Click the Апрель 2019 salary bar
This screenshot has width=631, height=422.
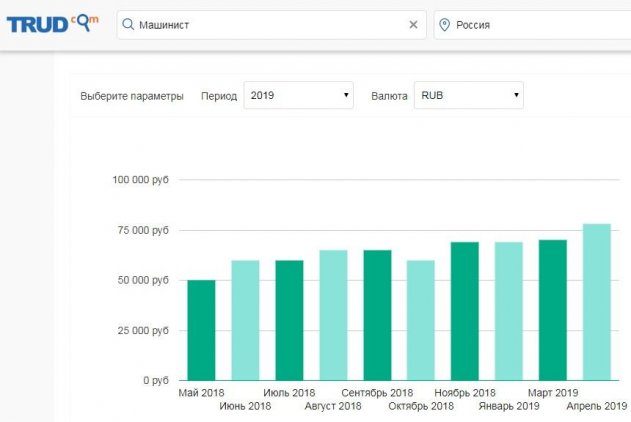point(596,302)
